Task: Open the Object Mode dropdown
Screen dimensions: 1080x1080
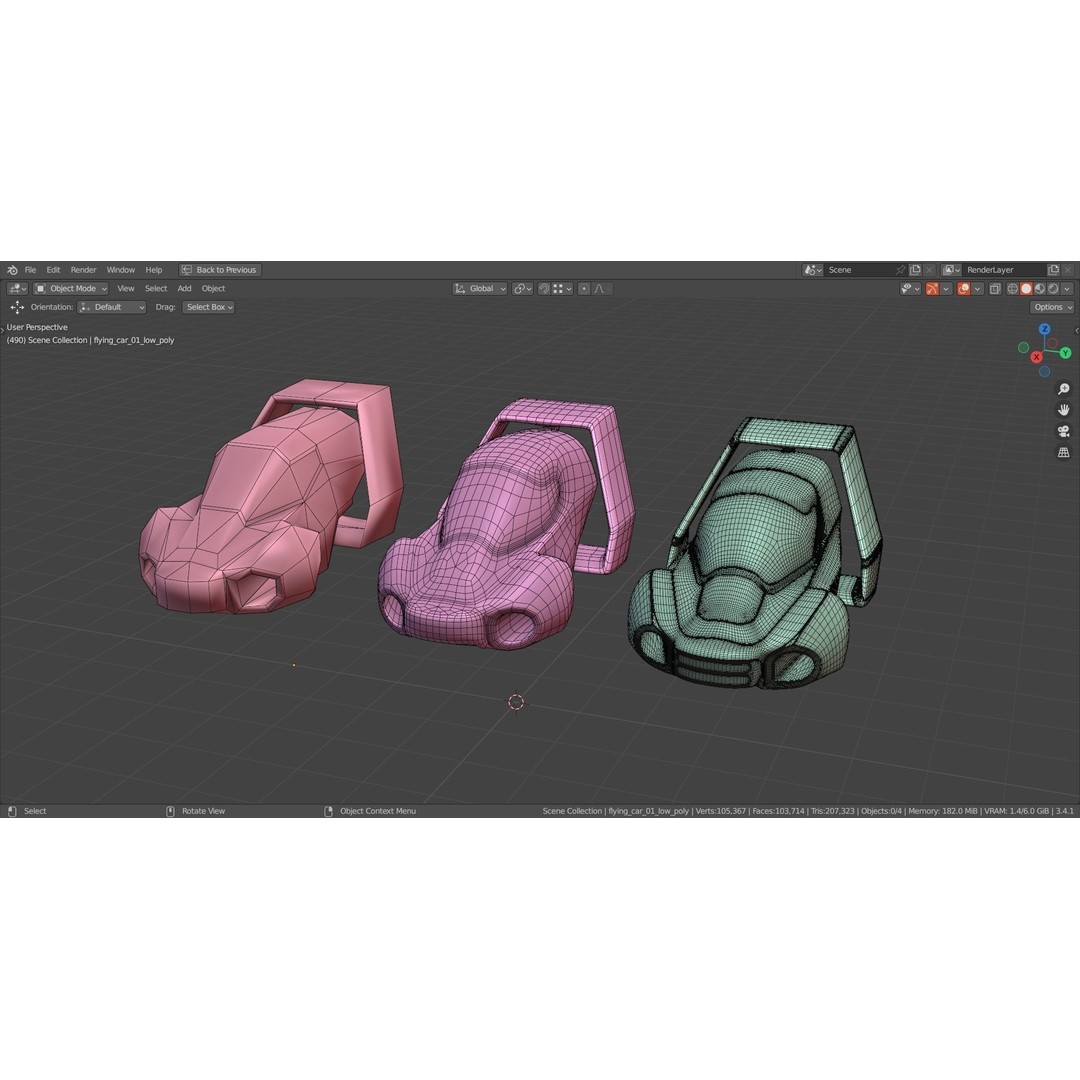Action: click(x=70, y=288)
